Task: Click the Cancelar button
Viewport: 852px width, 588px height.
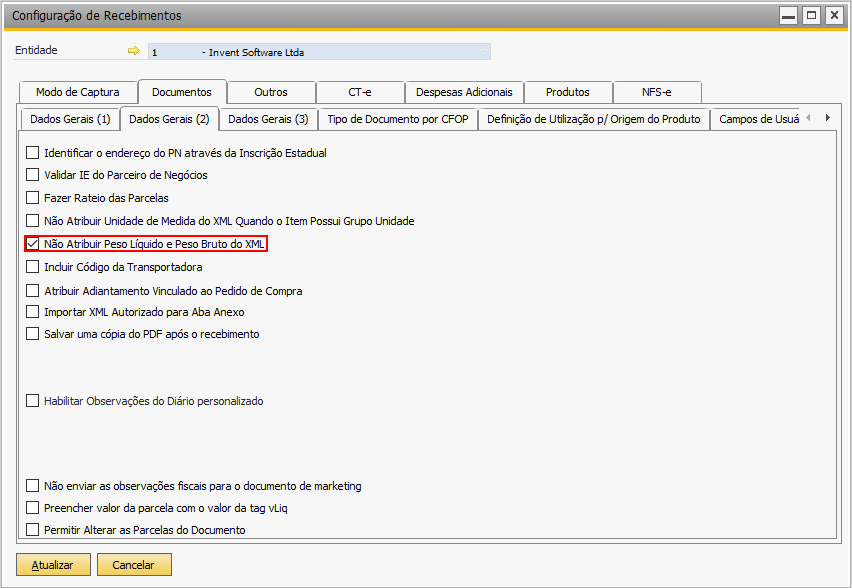Action: [134, 565]
